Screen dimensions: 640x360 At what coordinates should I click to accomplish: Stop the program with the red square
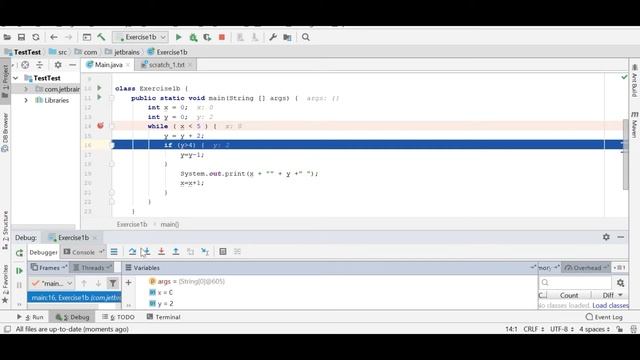[222, 37]
